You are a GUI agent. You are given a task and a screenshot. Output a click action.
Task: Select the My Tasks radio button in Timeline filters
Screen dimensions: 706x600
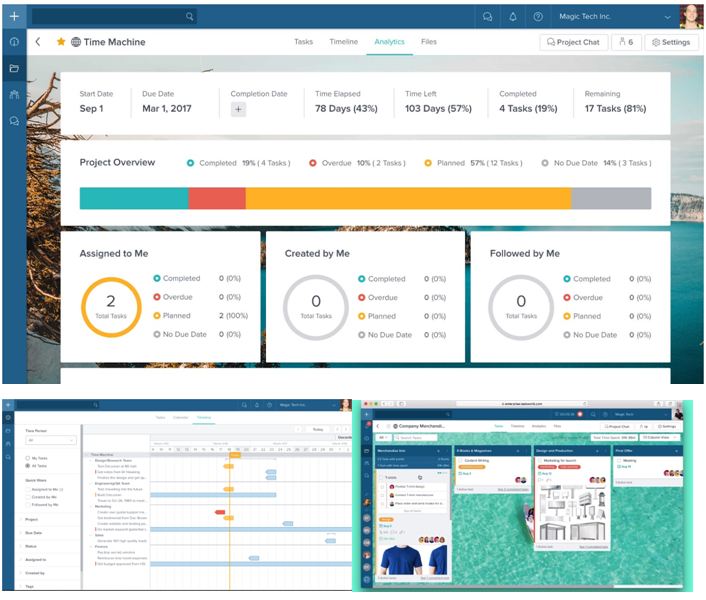point(28,458)
